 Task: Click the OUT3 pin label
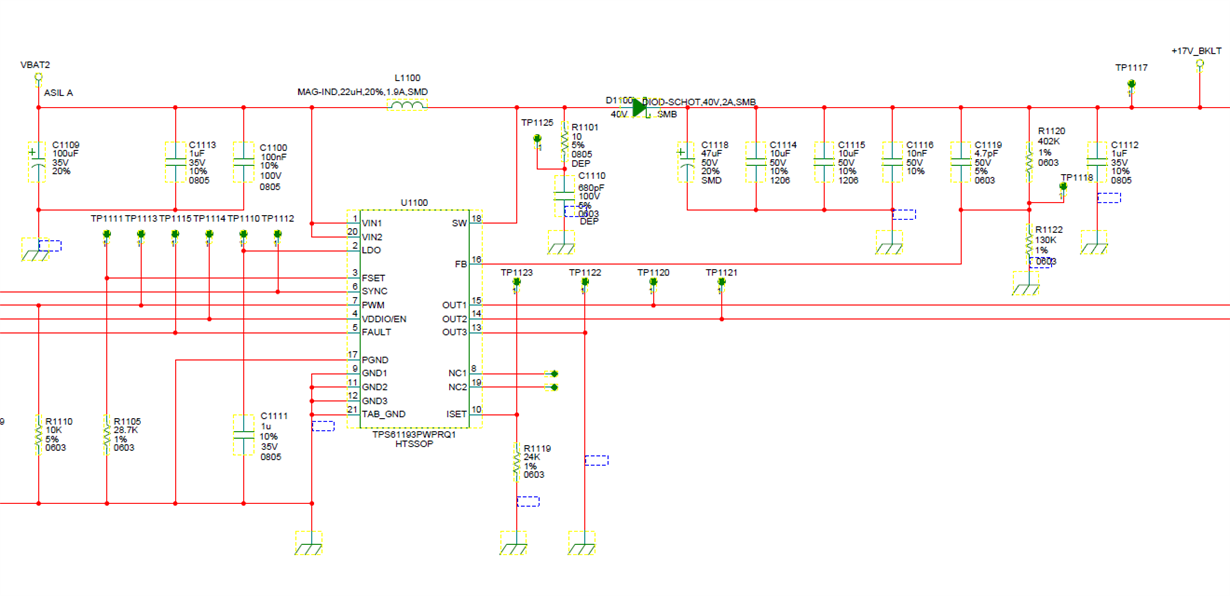pos(454,332)
